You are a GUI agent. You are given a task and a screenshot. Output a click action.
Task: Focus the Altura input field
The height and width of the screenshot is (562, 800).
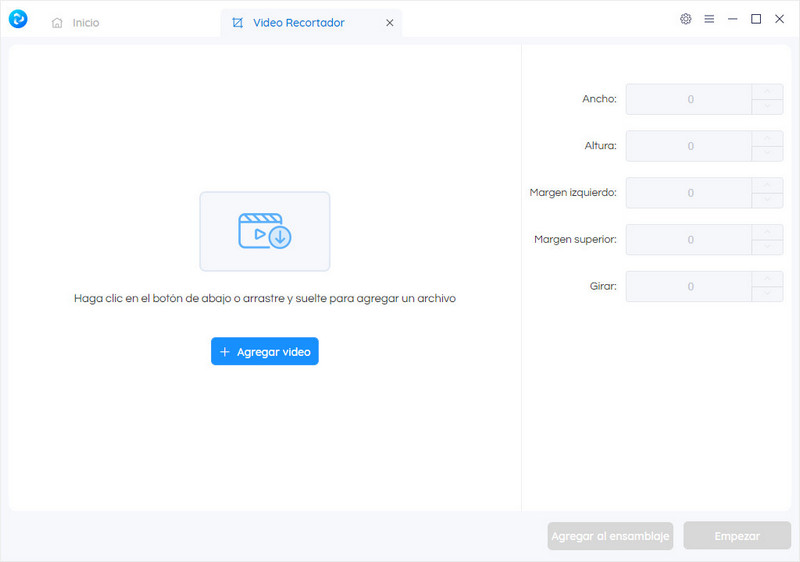(689, 146)
